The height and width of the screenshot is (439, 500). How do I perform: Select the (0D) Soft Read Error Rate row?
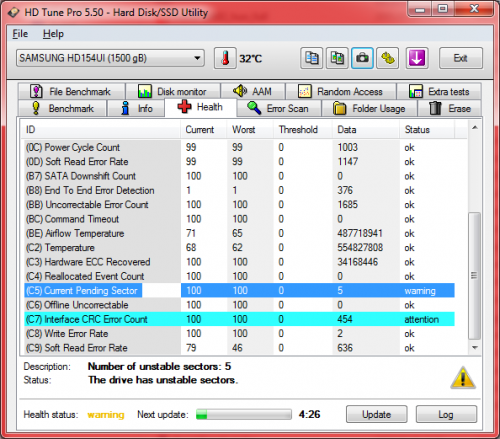tap(239, 162)
